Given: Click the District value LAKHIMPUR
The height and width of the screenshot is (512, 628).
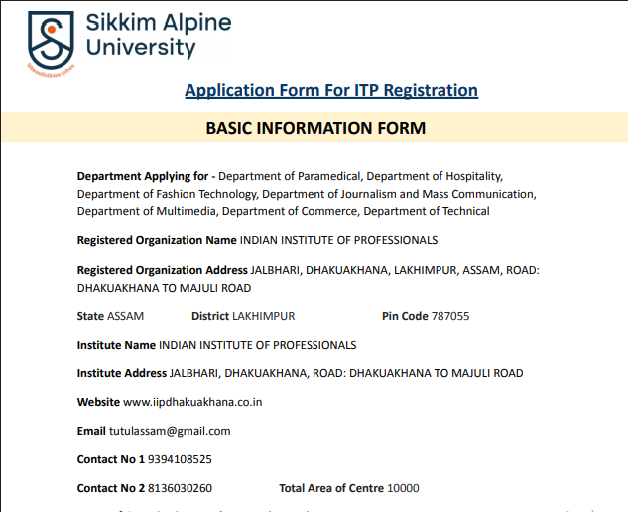Looking at the screenshot, I should click(x=263, y=316).
